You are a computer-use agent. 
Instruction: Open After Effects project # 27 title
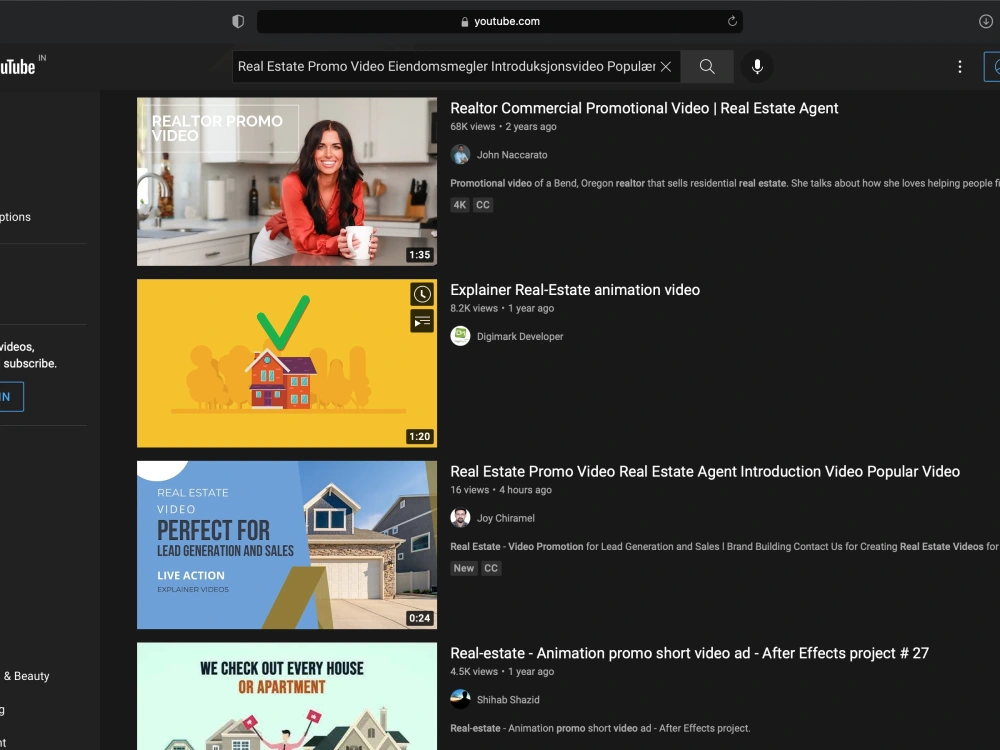click(x=689, y=654)
